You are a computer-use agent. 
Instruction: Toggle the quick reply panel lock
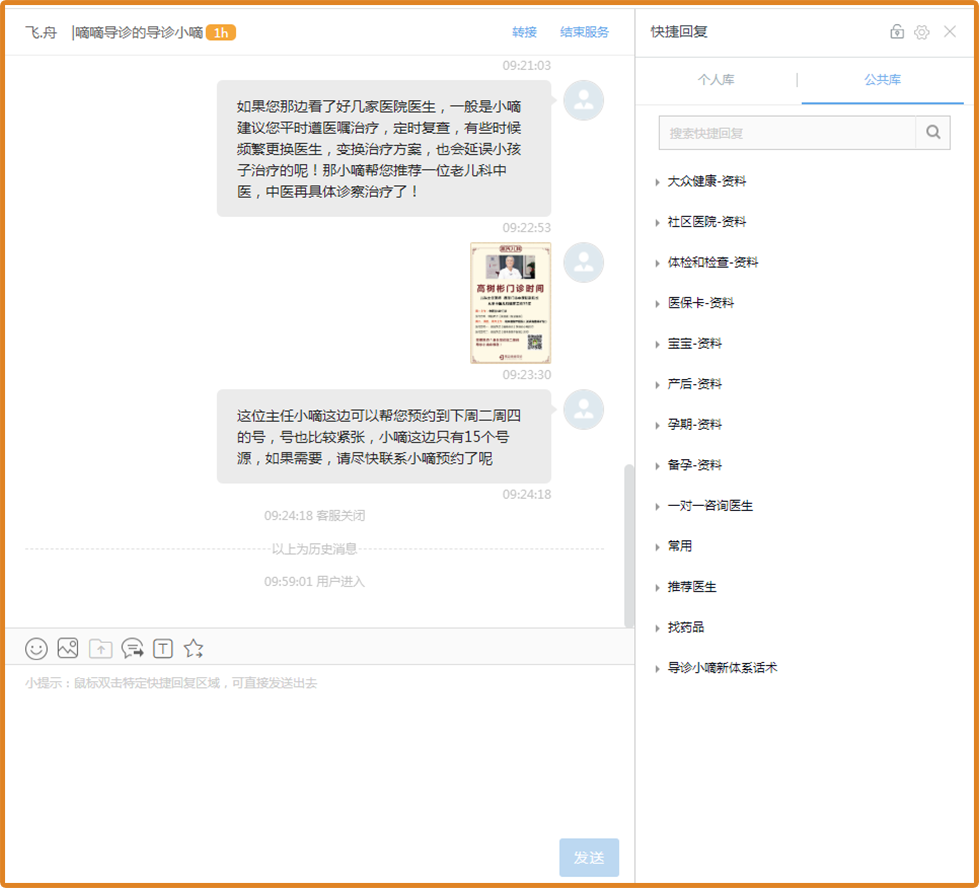click(897, 32)
